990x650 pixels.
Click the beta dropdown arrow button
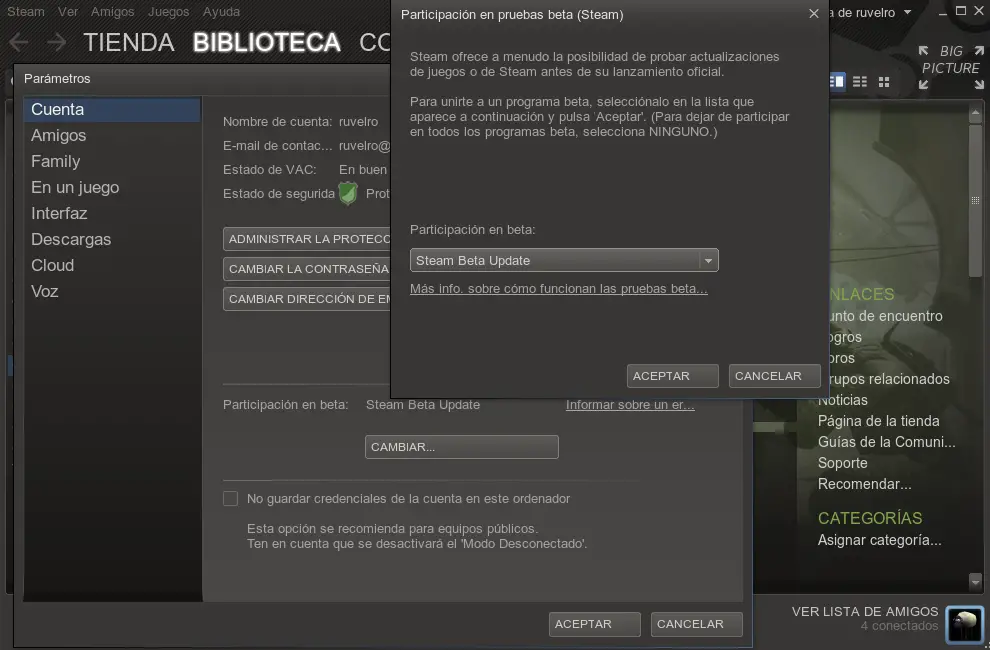click(708, 260)
